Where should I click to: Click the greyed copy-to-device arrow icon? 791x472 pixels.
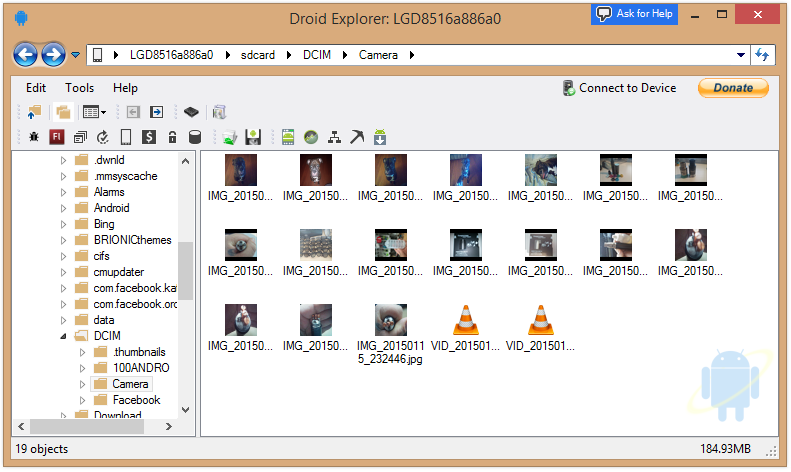(x=133, y=112)
